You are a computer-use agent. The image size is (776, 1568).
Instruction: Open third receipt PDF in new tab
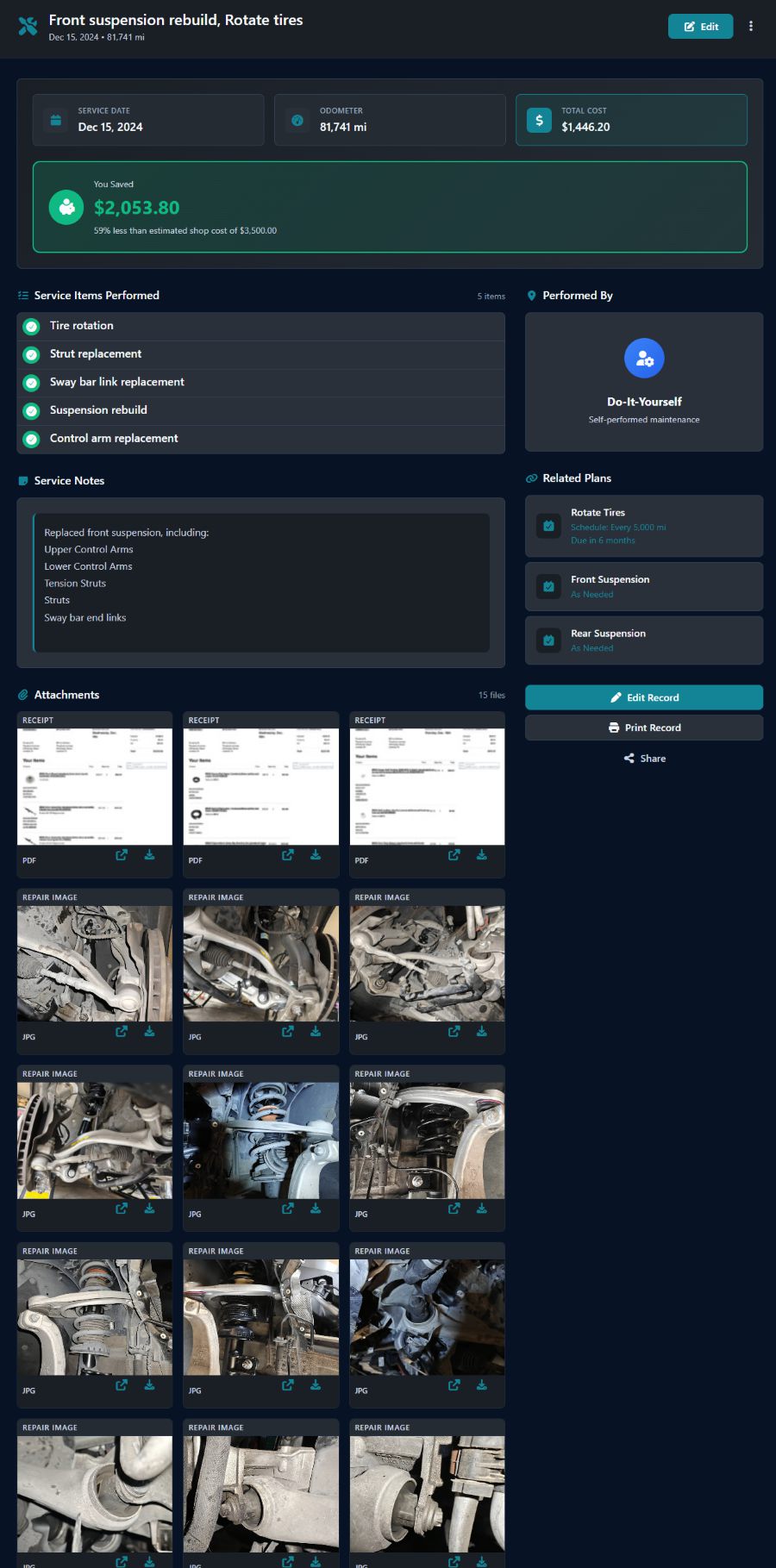(x=454, y=855)
